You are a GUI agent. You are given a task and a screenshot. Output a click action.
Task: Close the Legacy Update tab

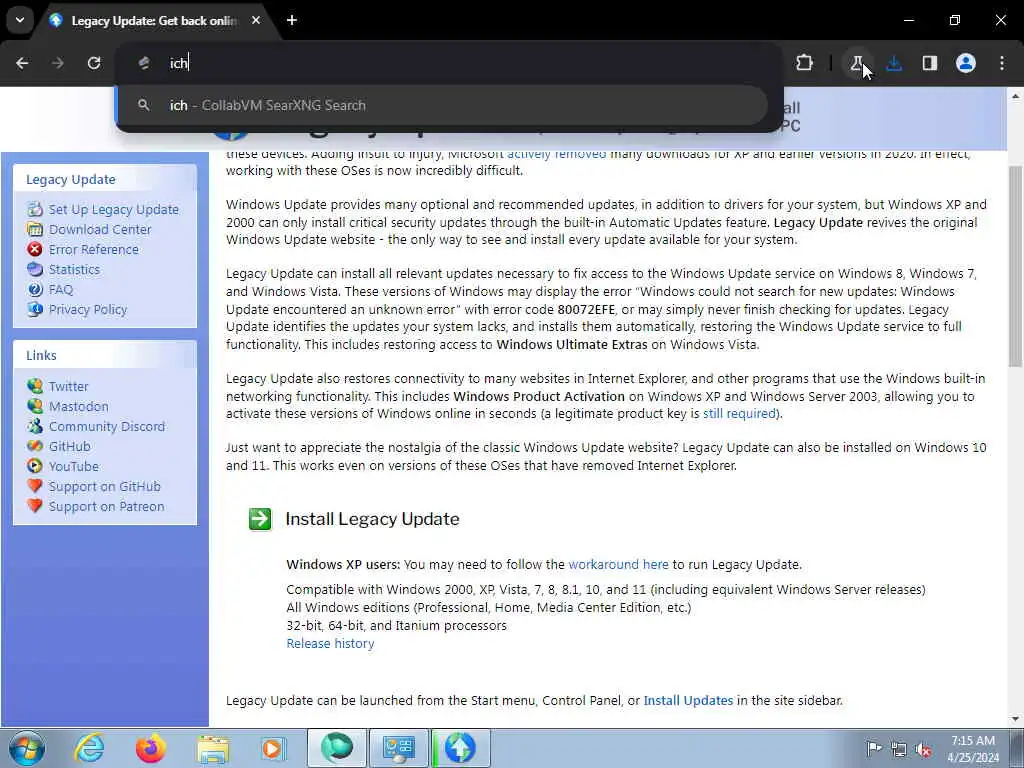click(256, 20)
